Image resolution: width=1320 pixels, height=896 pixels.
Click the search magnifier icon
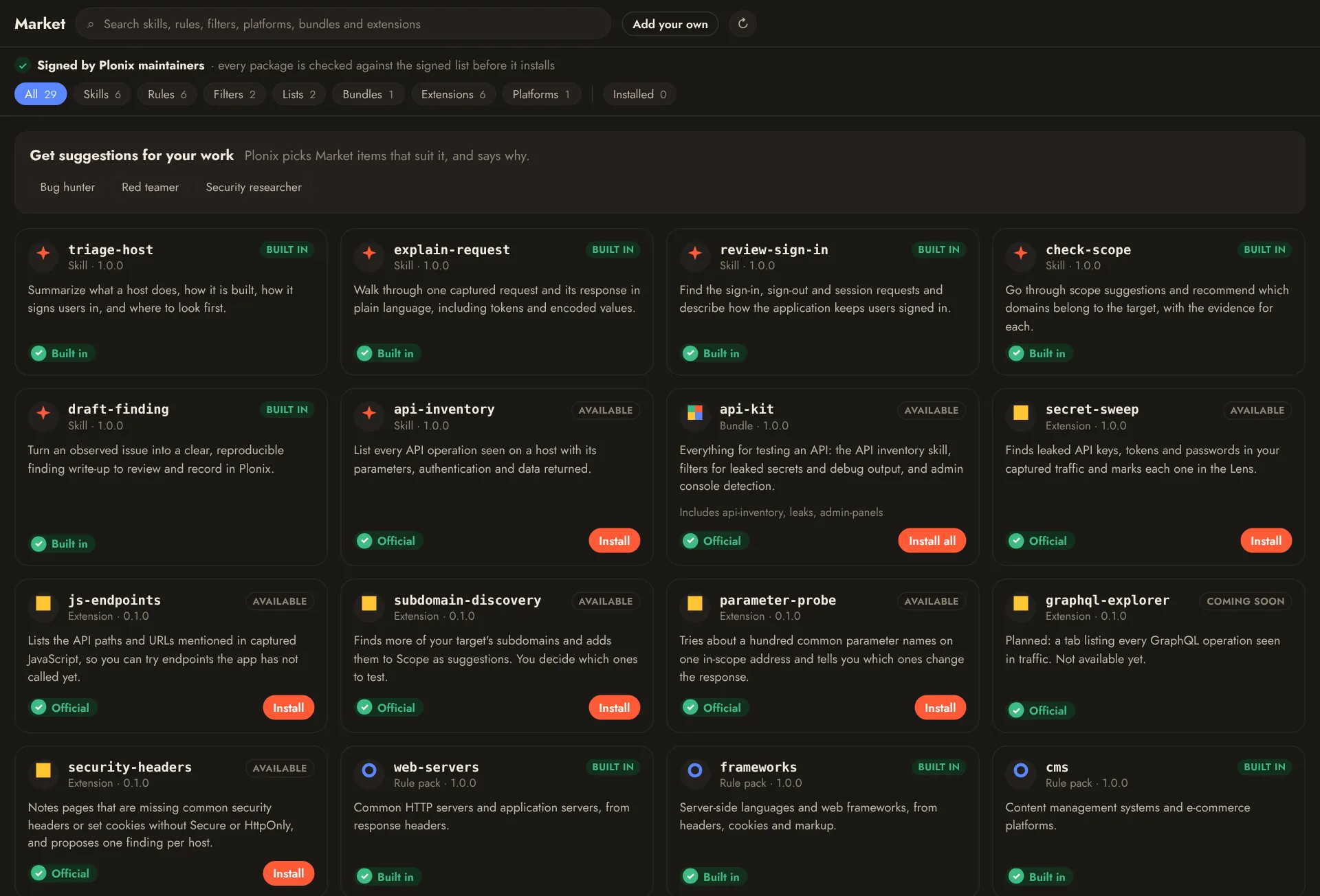click(x=90, y=25)
